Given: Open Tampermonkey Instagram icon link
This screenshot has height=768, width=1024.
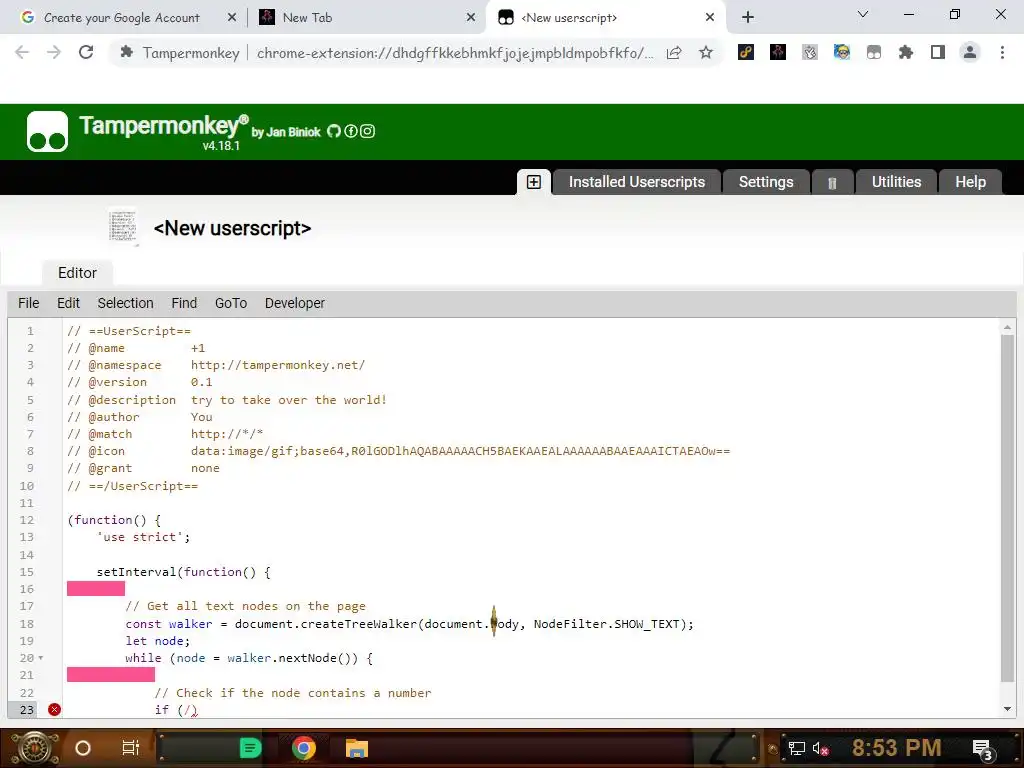Looking at the screenshot, I should [368, 131].
